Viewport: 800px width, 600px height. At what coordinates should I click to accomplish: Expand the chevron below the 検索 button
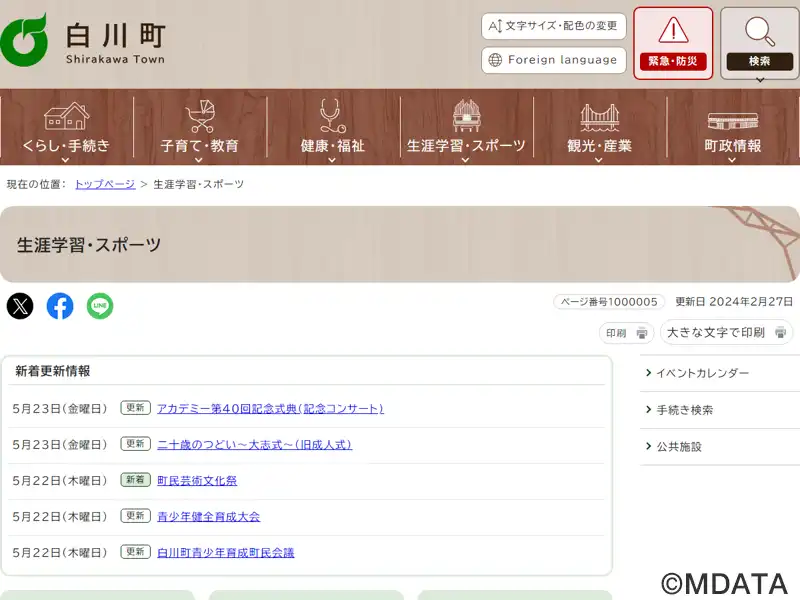(x=760, y=80)
